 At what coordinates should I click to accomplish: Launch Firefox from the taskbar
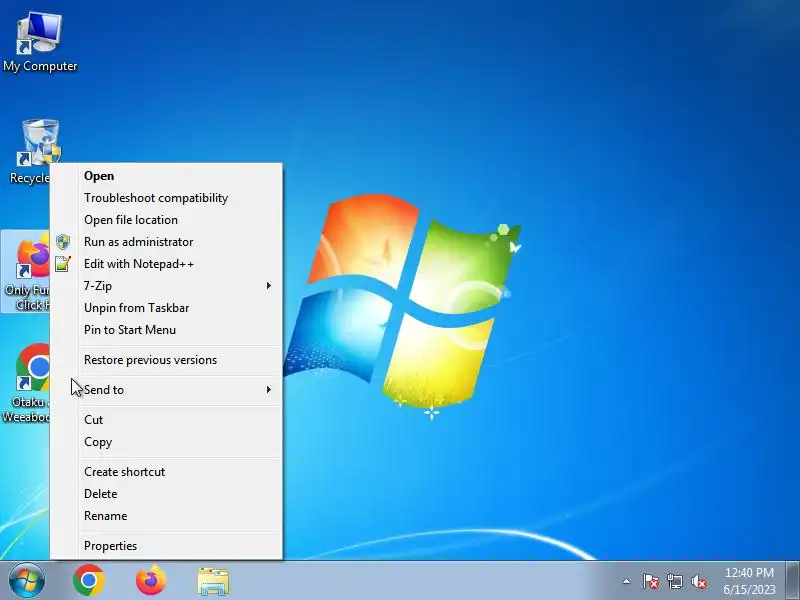click(151, 581)
